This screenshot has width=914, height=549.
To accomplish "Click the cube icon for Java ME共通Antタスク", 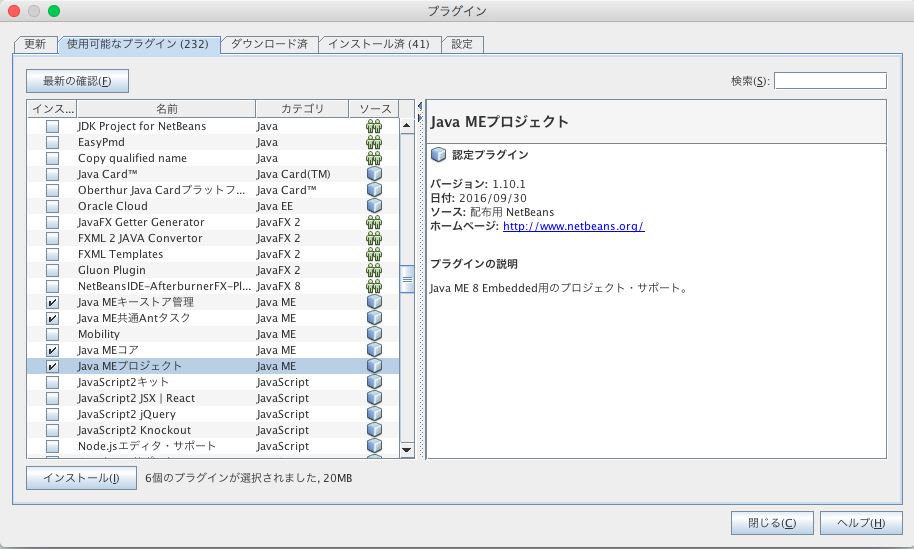I will [x=374, y=318].
